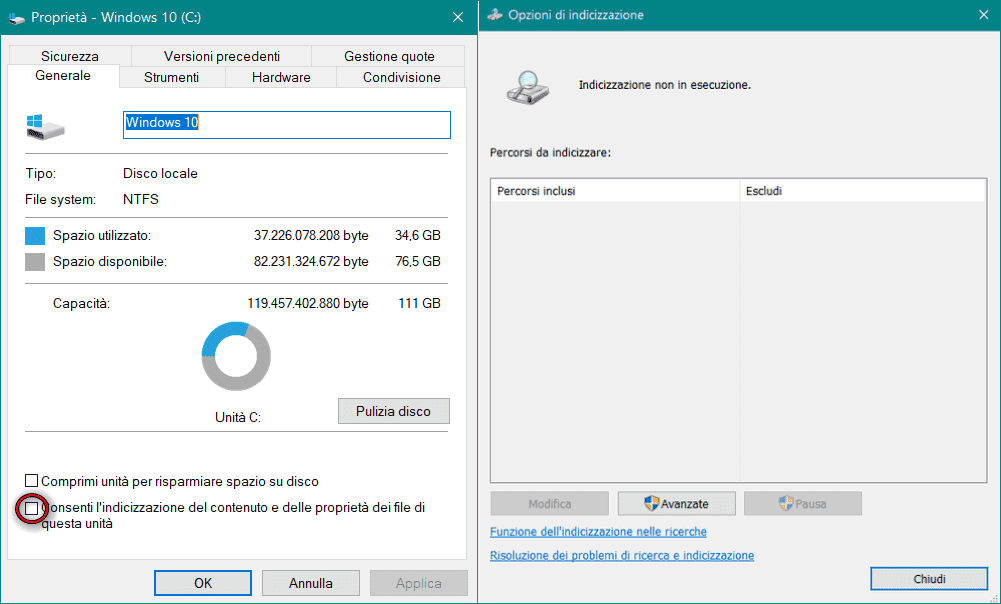Open the Versioni precedenti tab
The height and width of the screenshot is (604, 1001).
pyautogui.click(x=222, y=56)
